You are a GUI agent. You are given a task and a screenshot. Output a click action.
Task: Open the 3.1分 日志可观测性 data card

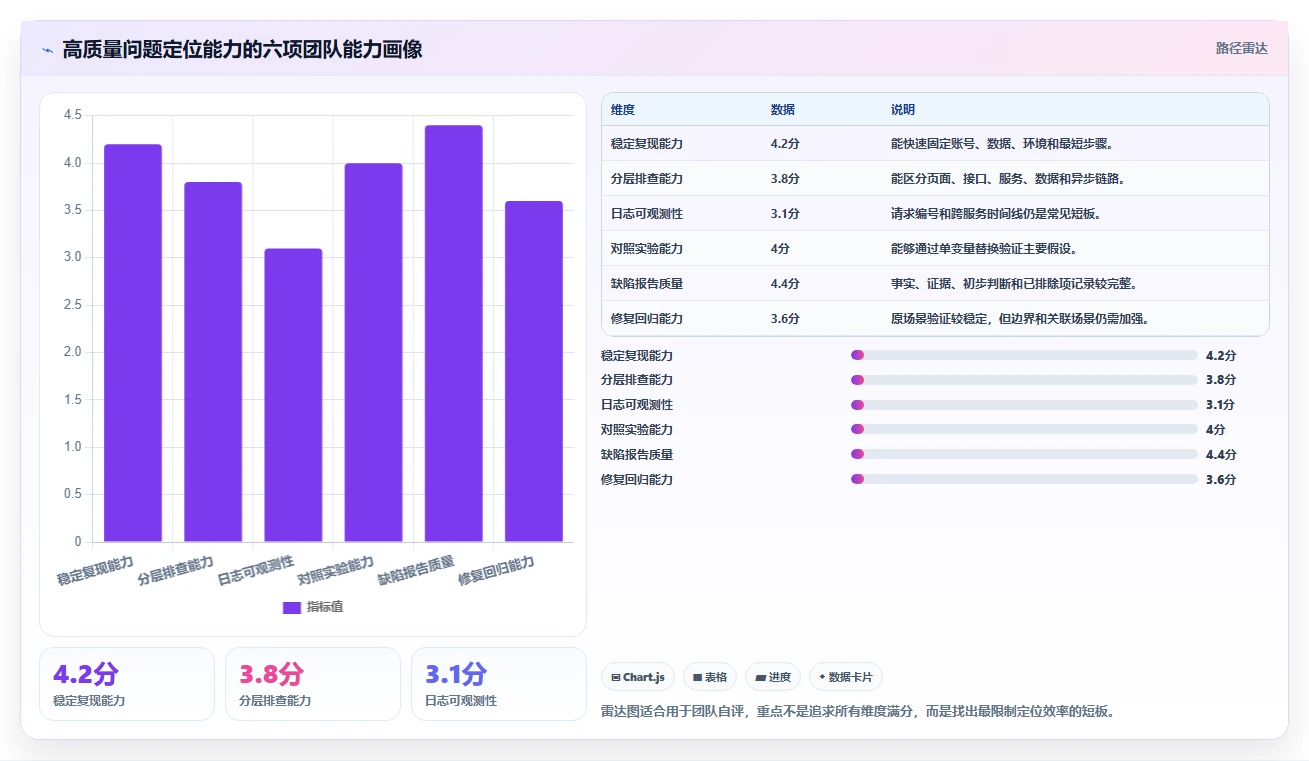(x=499, y=684)
